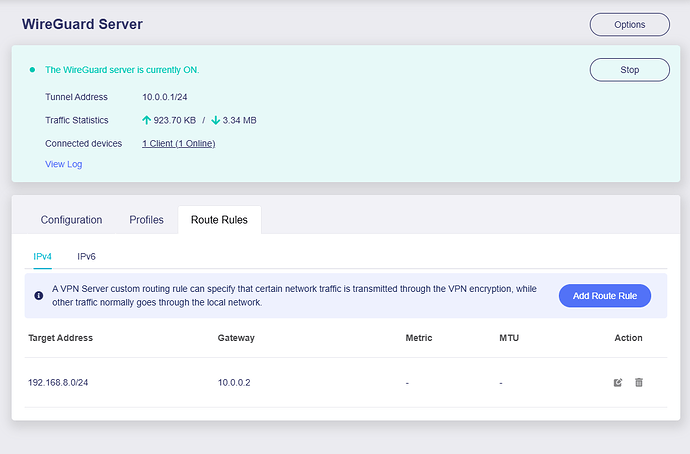Click the green download arrow icon

click(x=216, y=120)
